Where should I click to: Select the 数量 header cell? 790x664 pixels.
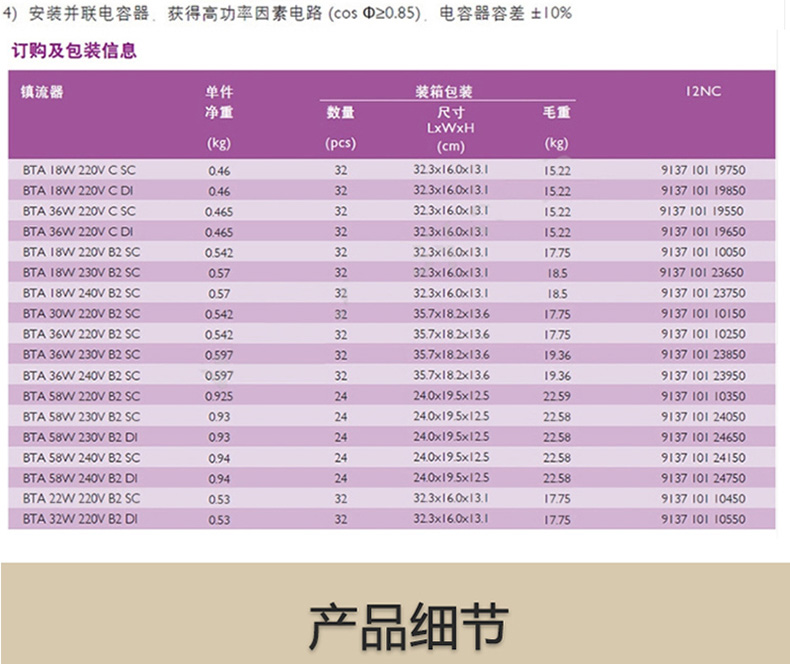[x=341, y=113]
